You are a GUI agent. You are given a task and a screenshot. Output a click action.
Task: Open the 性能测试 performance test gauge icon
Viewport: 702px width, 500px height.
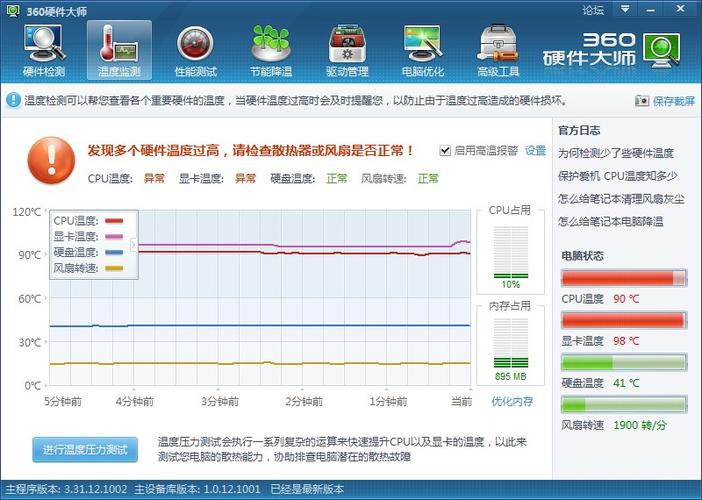tap(195, 51)
